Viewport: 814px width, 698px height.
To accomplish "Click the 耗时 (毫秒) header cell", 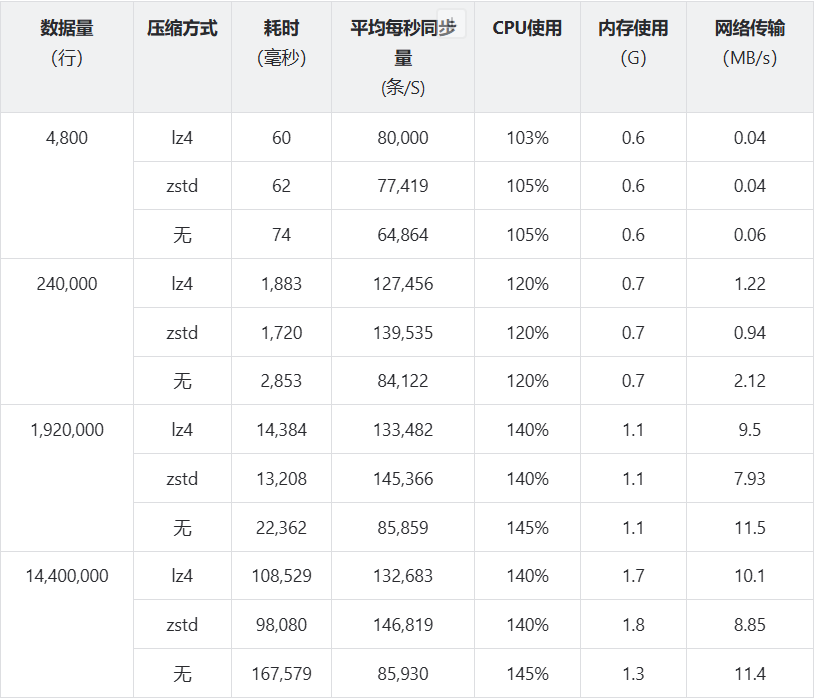I will pyautogui.click(x=281, y=43).
